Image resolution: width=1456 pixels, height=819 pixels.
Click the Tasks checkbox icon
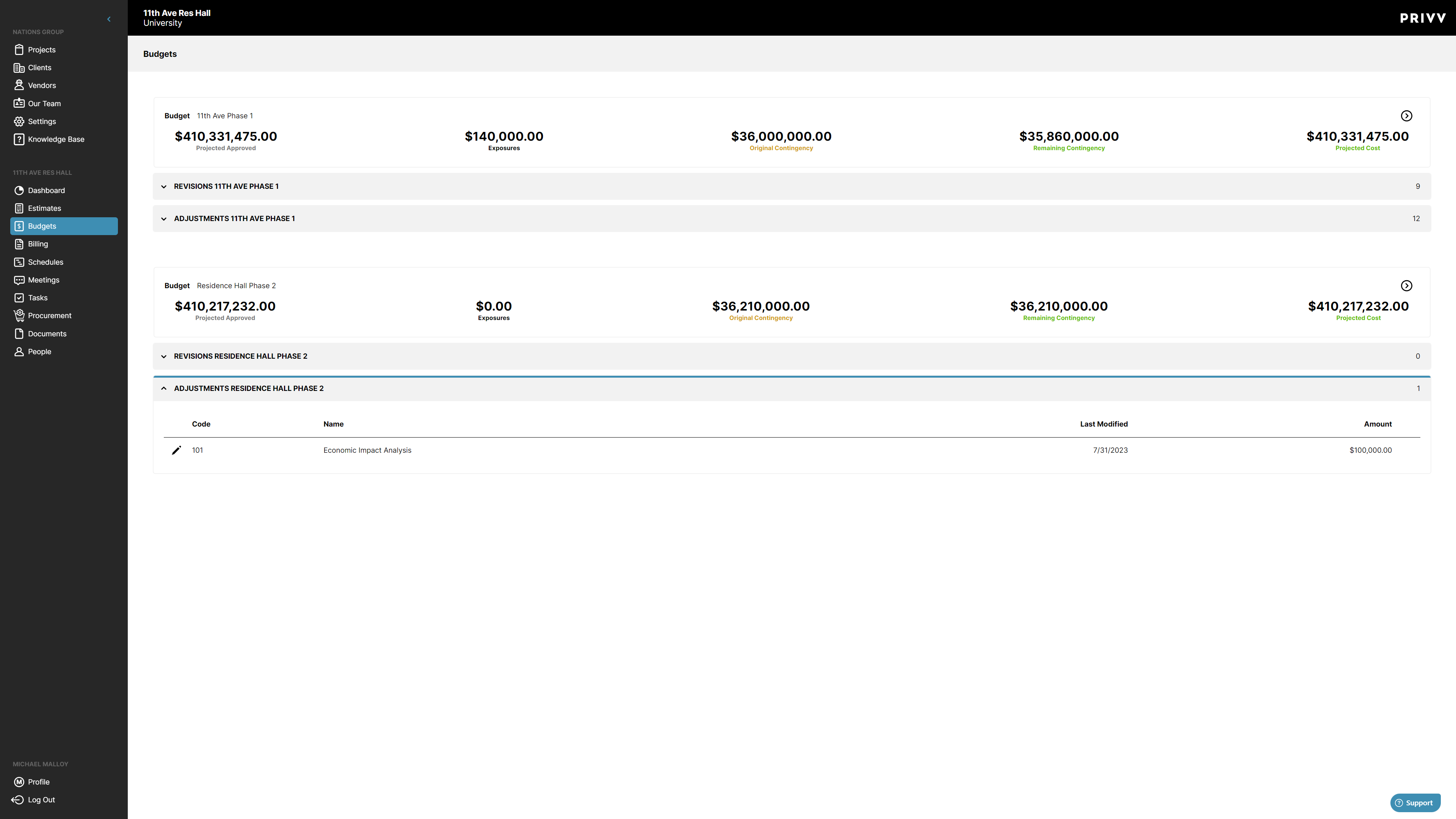19,298
